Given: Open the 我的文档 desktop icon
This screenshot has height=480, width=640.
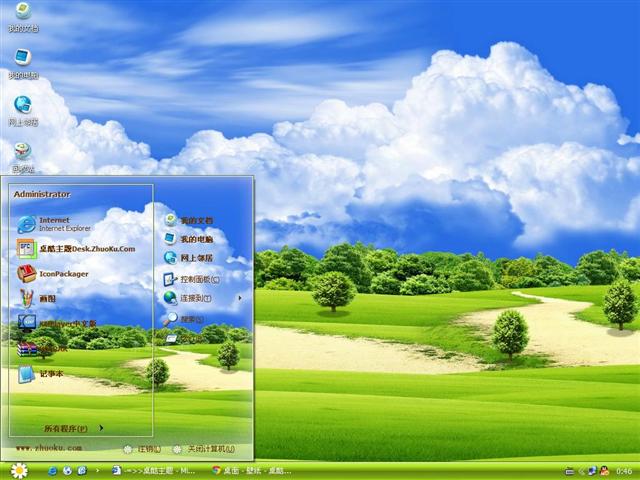Looking at the screenshot, I should (23, 17).
